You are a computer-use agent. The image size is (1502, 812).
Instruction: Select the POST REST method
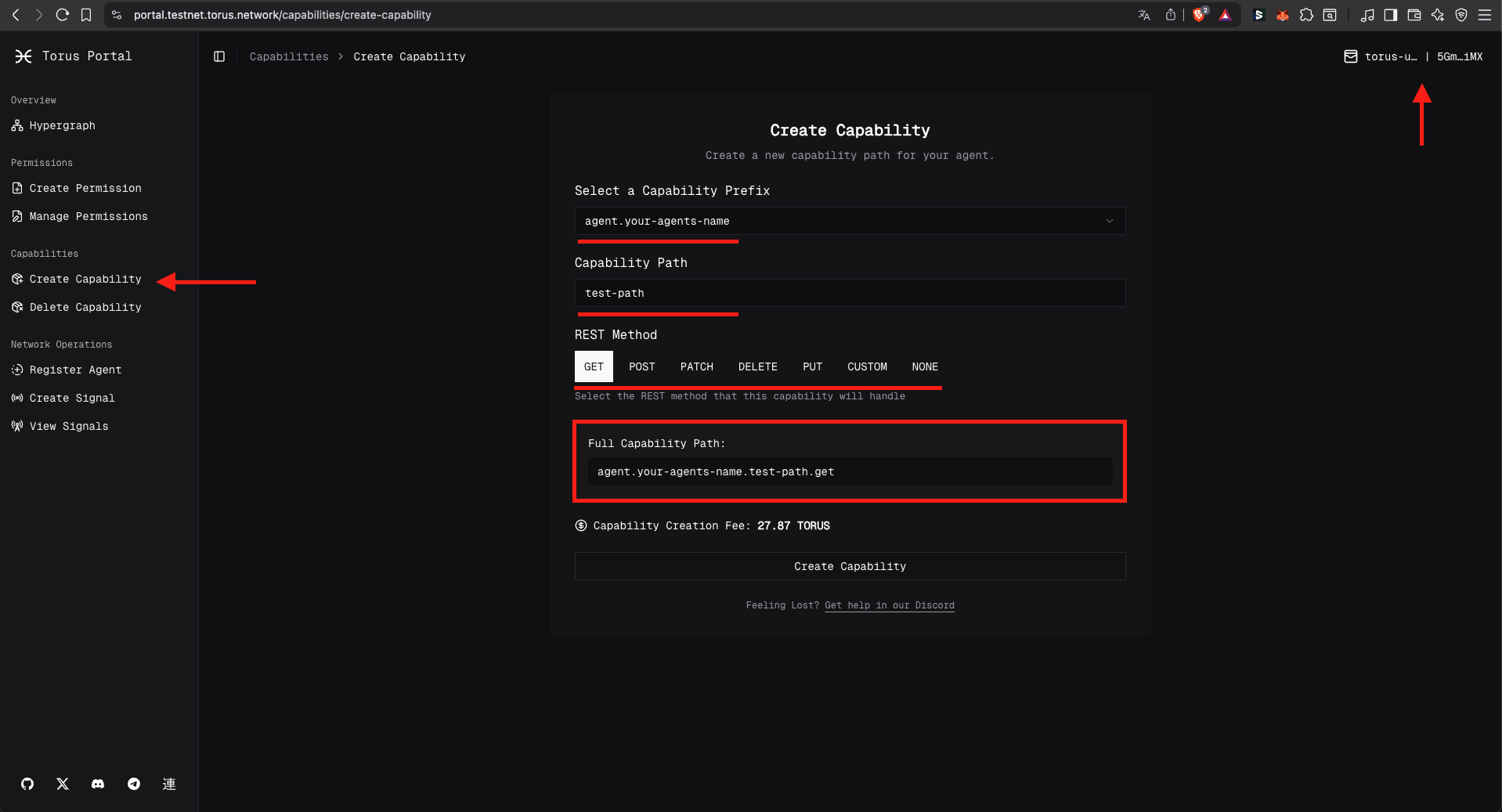641,366
